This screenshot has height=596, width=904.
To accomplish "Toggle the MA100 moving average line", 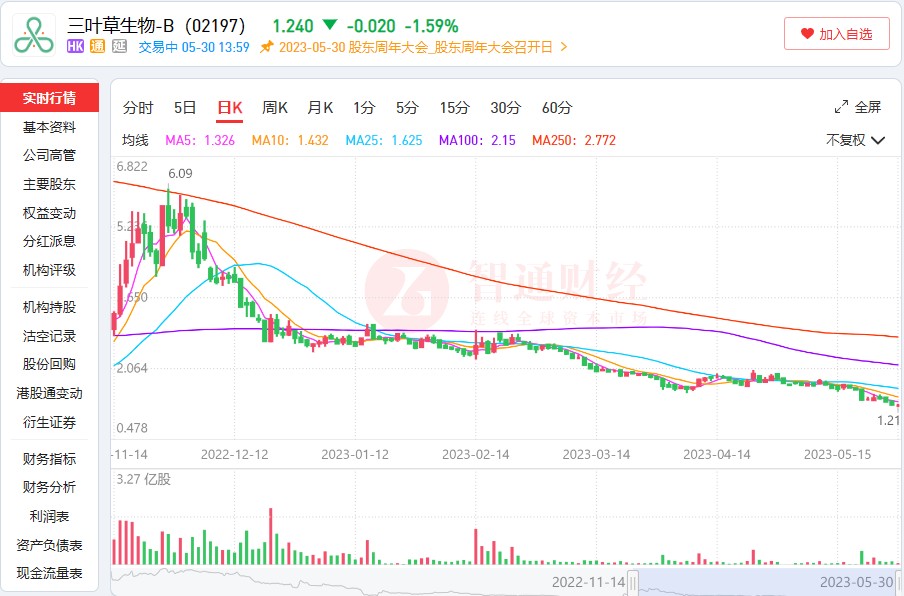I will (x=477, y=141).
